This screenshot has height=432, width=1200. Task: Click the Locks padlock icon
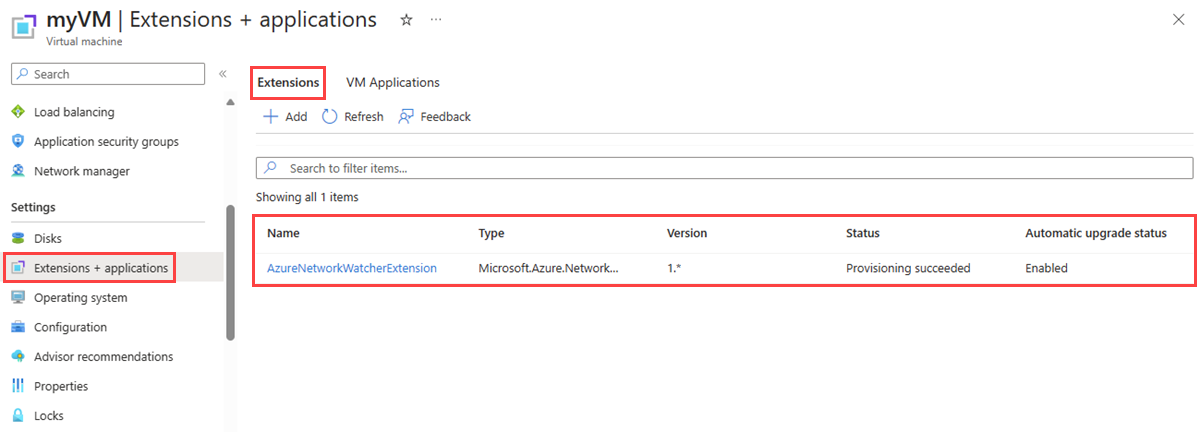[18, 415]
